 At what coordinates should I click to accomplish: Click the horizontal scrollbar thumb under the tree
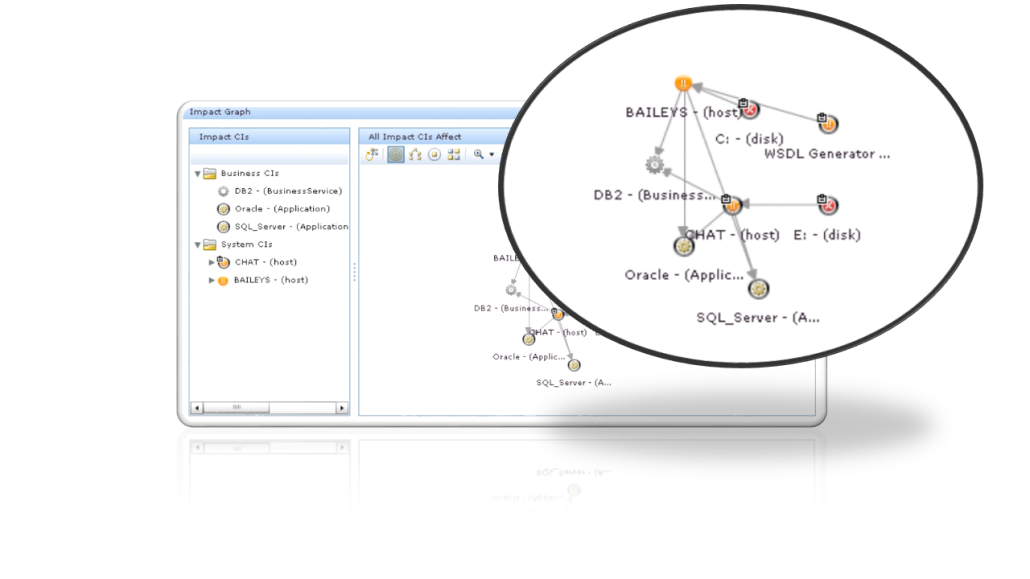[236, 408]
